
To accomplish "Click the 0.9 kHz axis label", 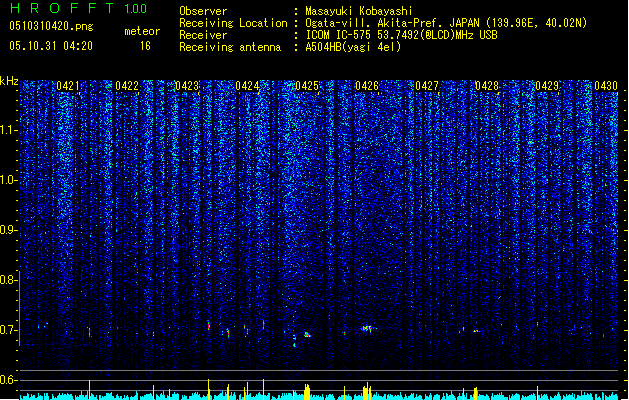I will point(8,230).
